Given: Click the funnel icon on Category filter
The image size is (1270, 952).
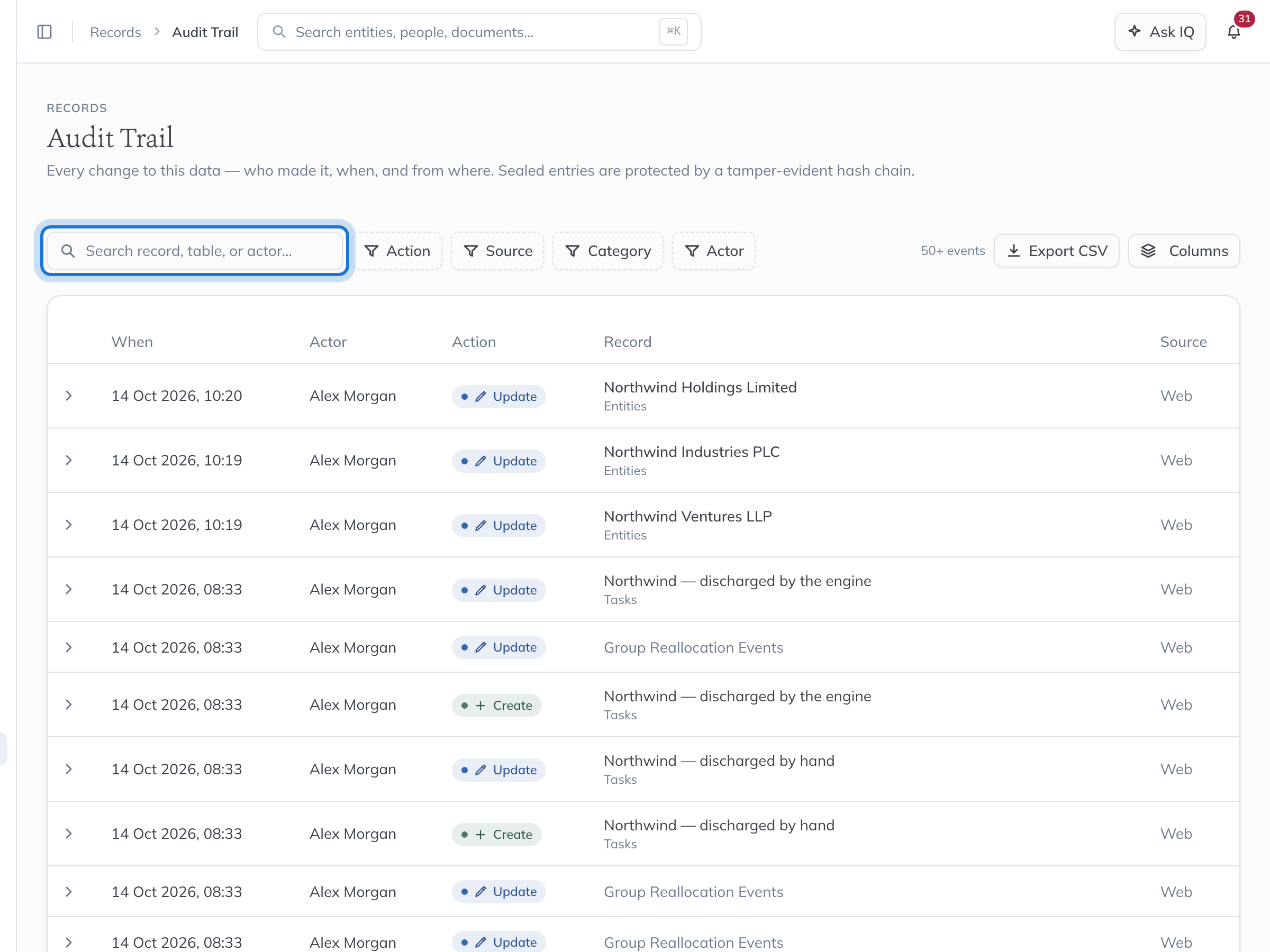Looking at the screenshot, I should click(573, 251).
